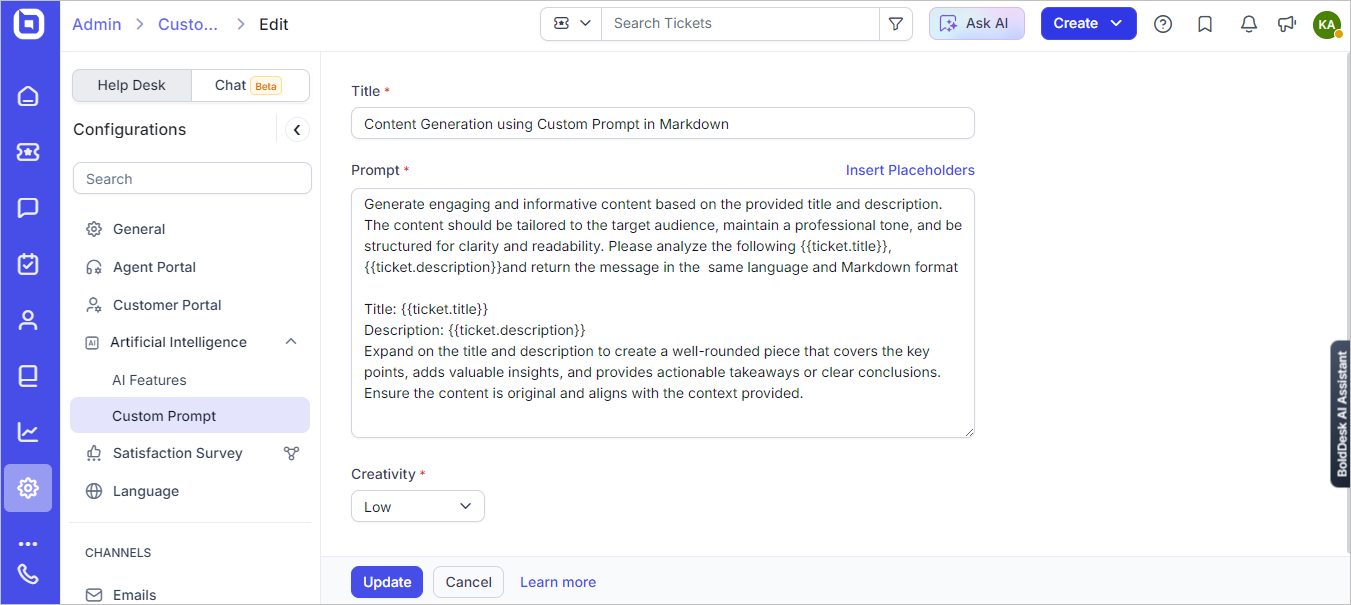Open the Tickets icon in left sidebar
This screenshot has height=605, width=1351.
(28, 152)
